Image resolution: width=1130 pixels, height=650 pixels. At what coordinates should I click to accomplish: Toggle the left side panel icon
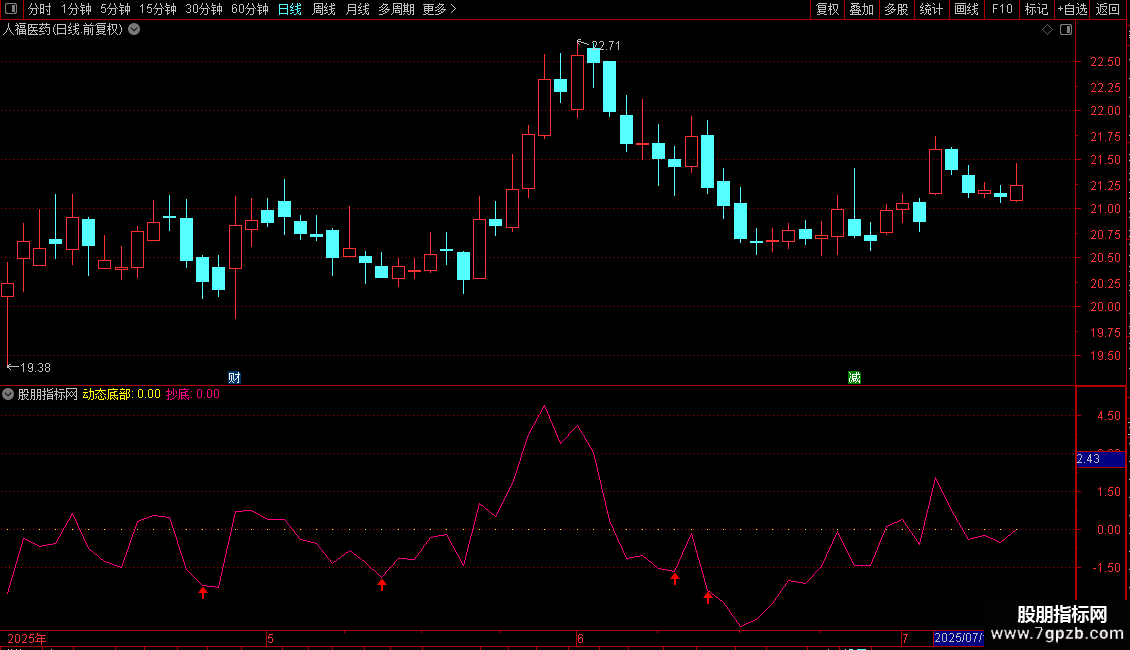pyautogui.click(x=11, y=9)
